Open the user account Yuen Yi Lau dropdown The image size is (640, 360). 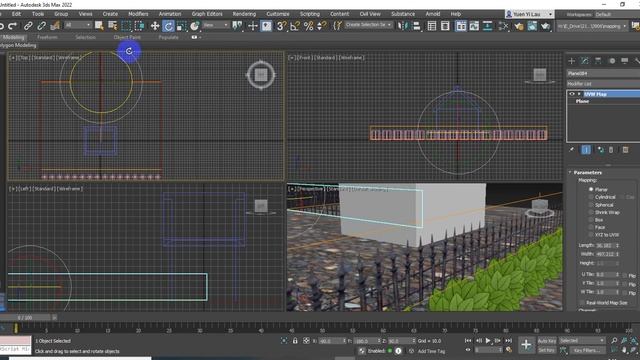pyautogui.click(x=529, y=14)
